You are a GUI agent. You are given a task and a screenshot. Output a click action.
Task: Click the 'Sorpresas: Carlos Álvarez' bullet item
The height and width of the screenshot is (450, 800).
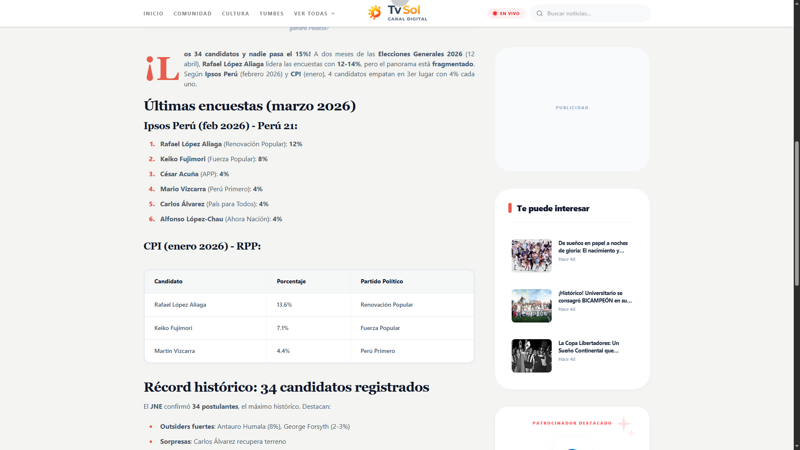coord(223,442)
